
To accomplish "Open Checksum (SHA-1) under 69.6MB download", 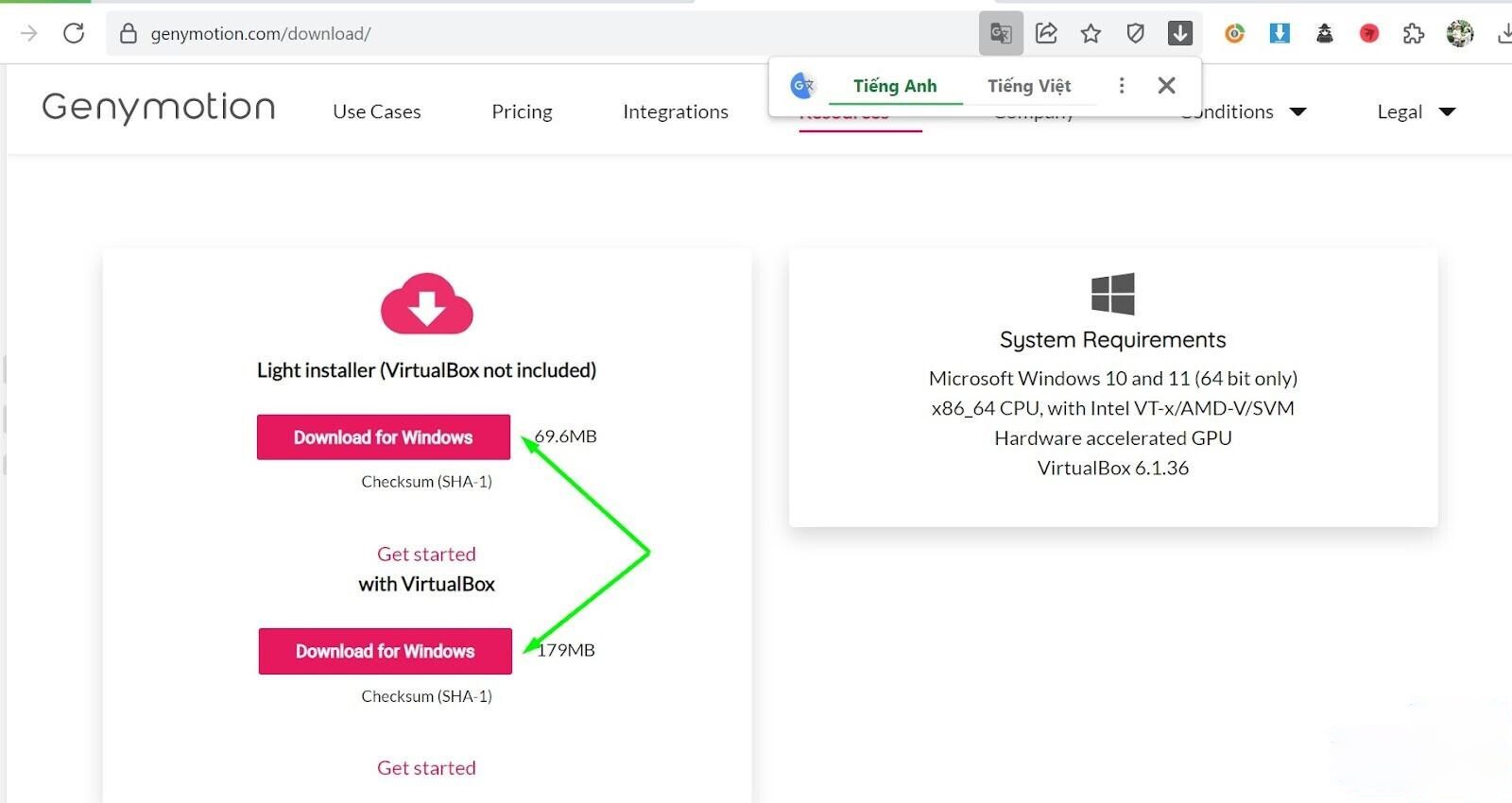I will (x=426, y=482).
